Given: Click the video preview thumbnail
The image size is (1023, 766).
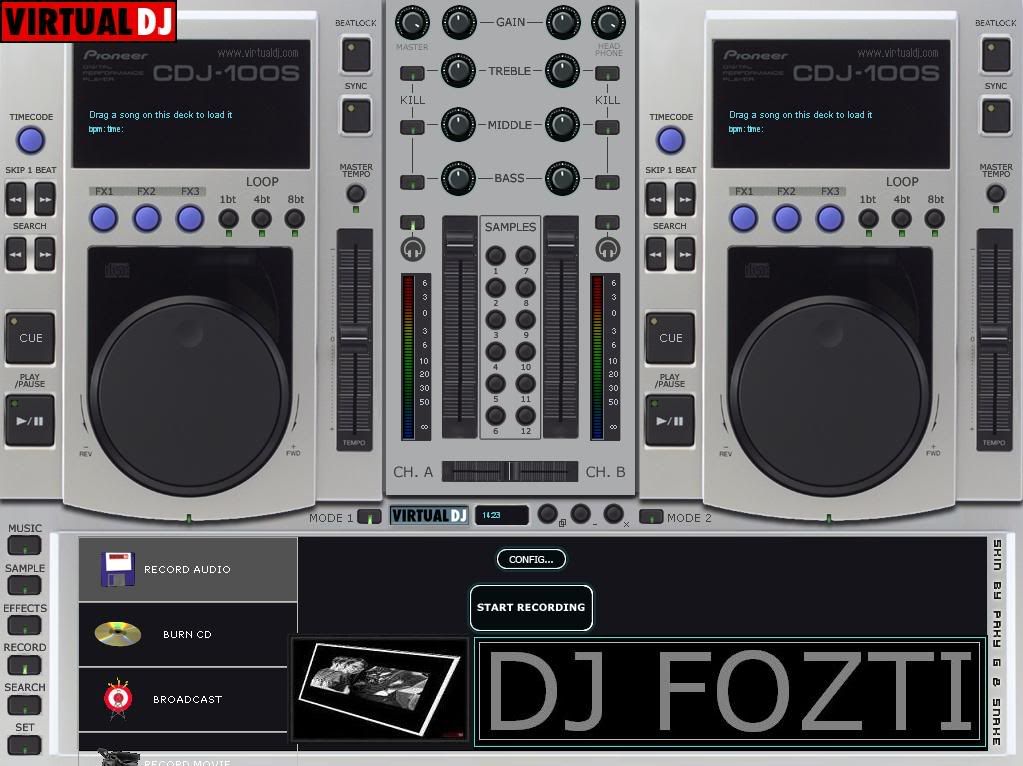Looking at the screenshot, I should click(380, 689).
